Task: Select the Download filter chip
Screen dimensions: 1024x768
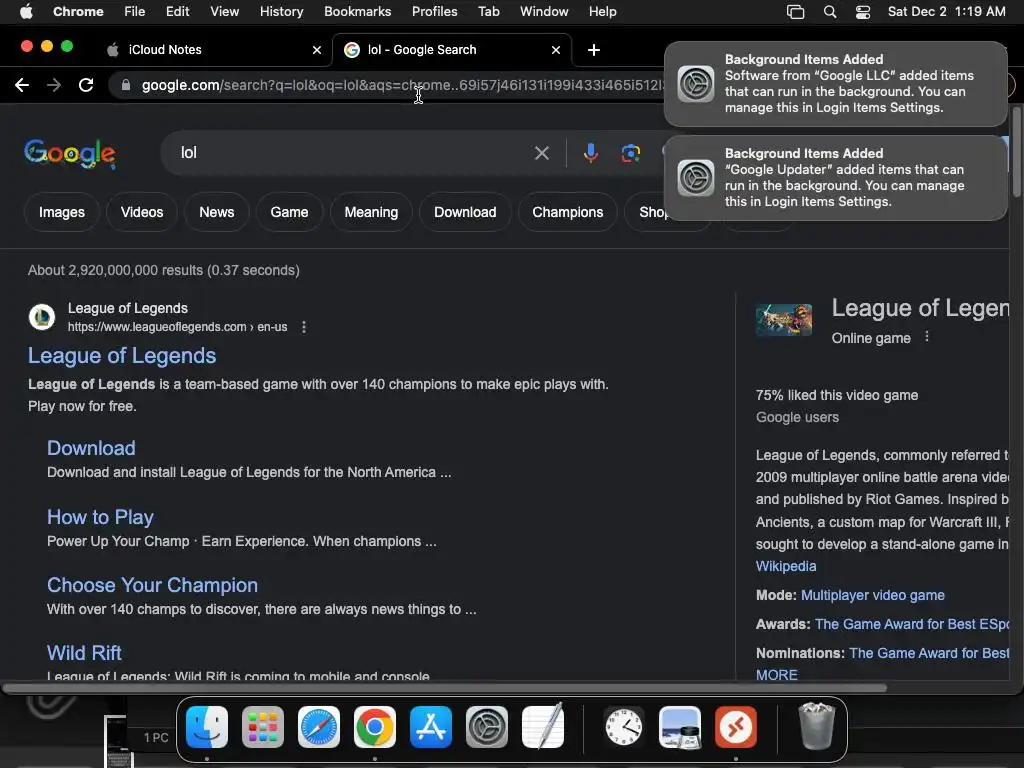Action: click(465, 212)
